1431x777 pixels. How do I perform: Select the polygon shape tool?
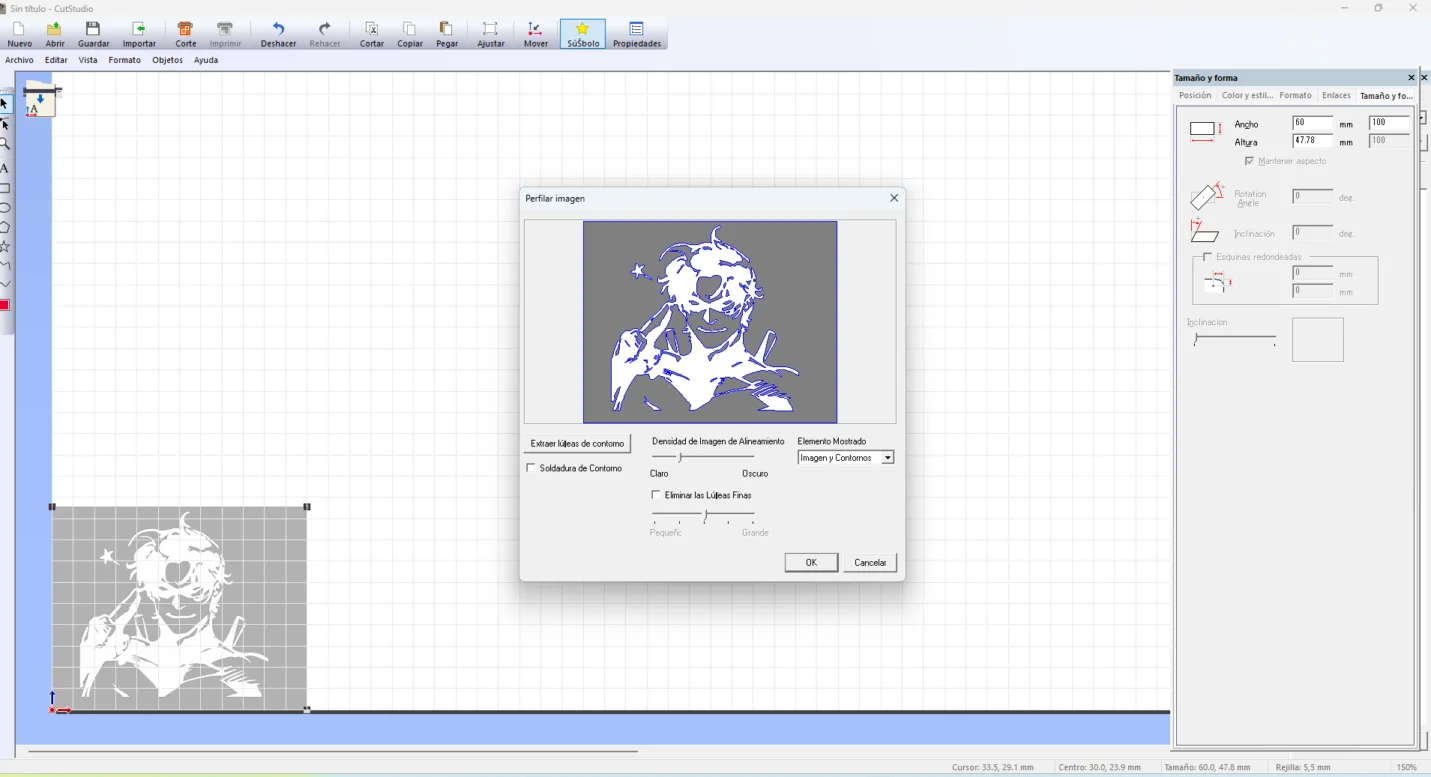click(4, 227)
